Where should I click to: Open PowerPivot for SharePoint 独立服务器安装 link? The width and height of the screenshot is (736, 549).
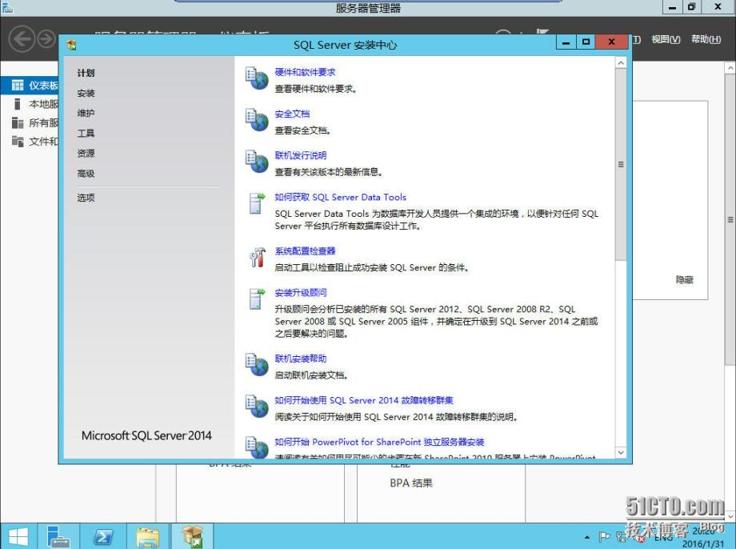(379, 442)
